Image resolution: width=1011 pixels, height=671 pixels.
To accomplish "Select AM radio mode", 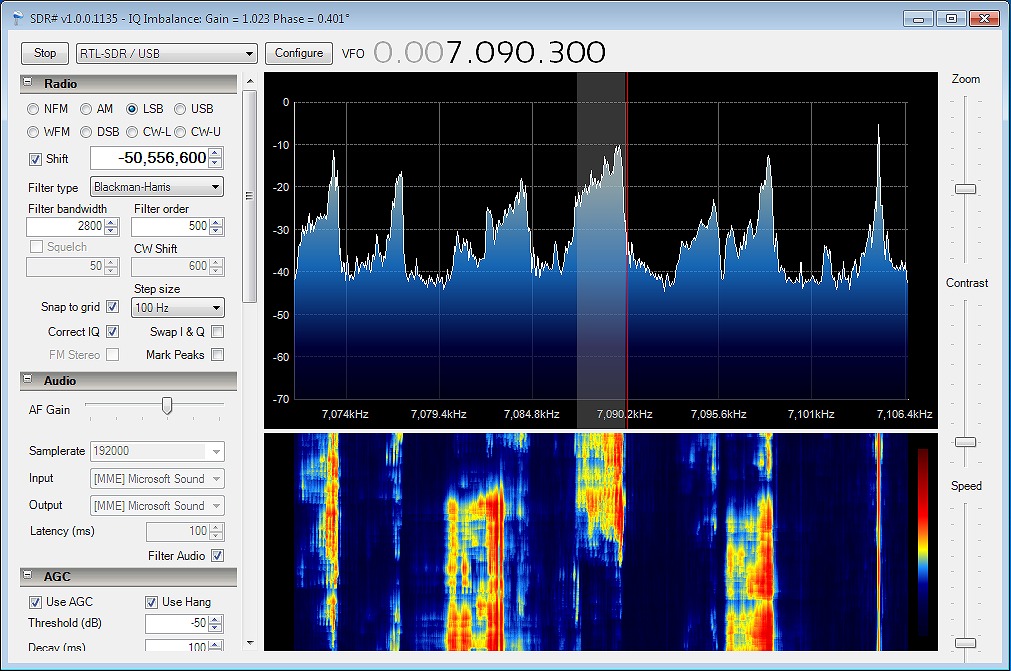I will [87, 109].
